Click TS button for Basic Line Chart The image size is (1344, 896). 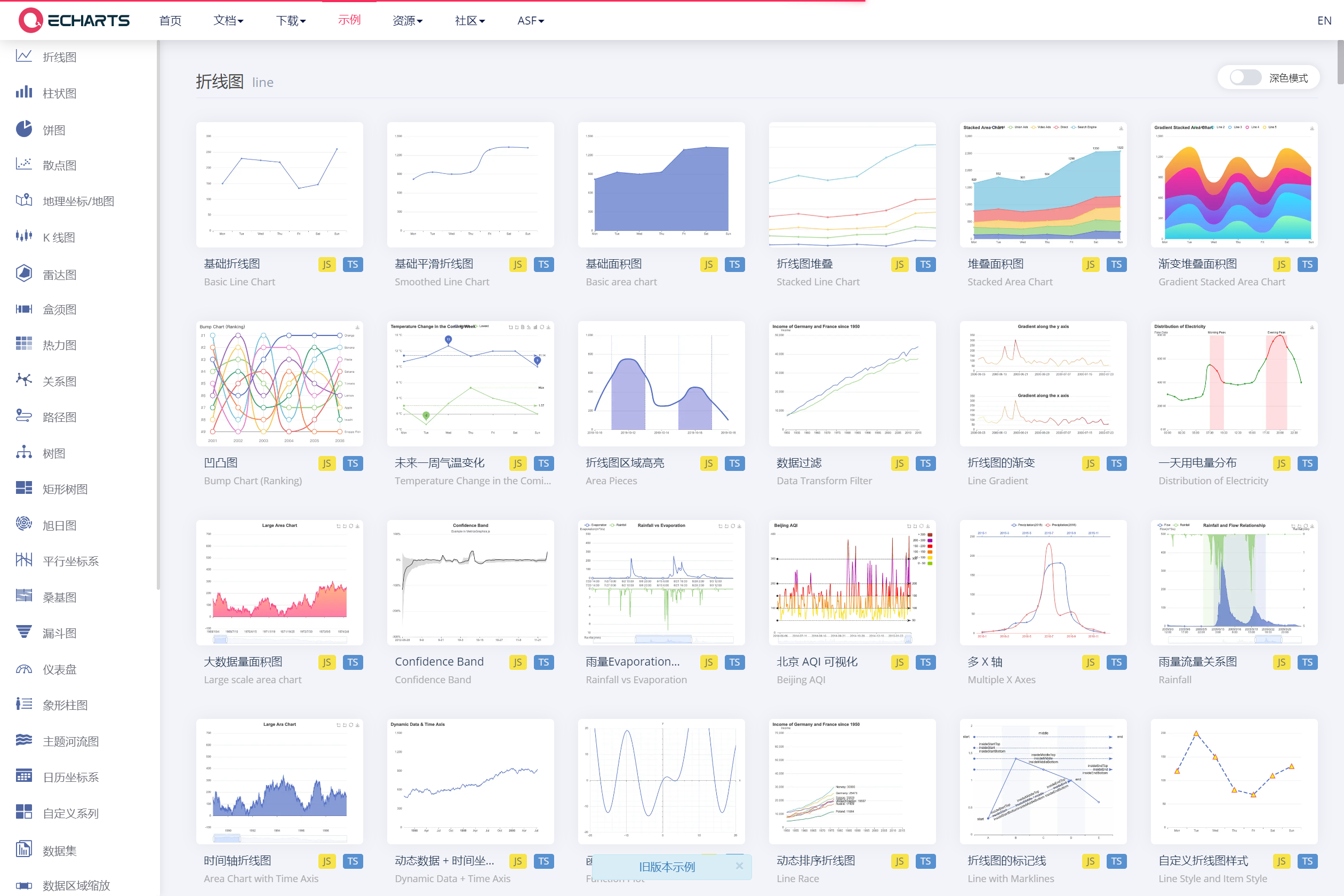353,265
